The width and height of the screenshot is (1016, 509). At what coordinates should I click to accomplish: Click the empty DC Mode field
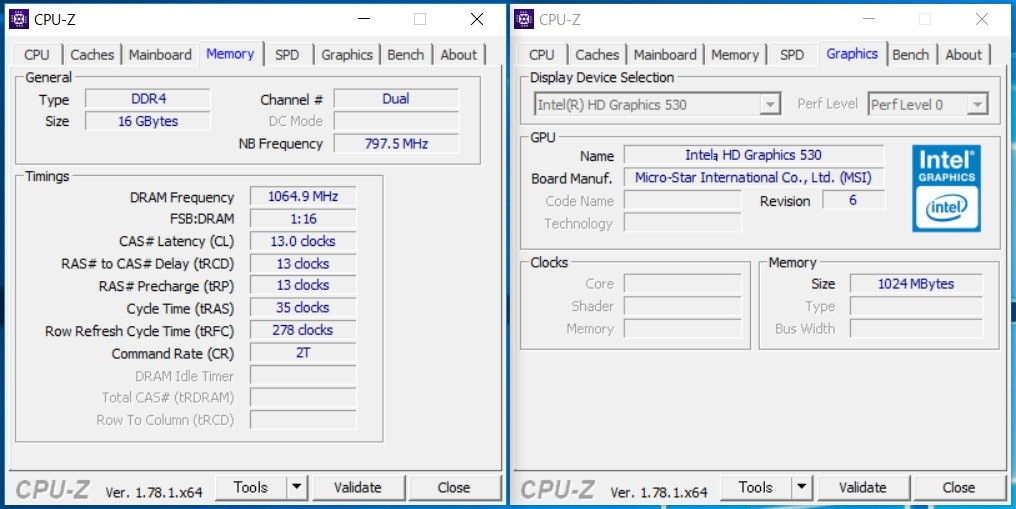pos(396,121)
